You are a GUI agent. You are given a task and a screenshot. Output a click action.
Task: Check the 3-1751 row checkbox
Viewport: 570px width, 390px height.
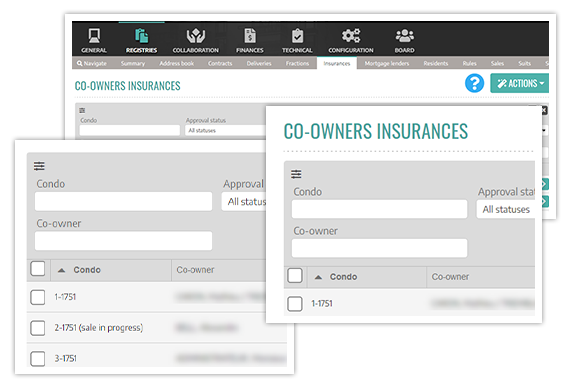[x=38, y=358]
